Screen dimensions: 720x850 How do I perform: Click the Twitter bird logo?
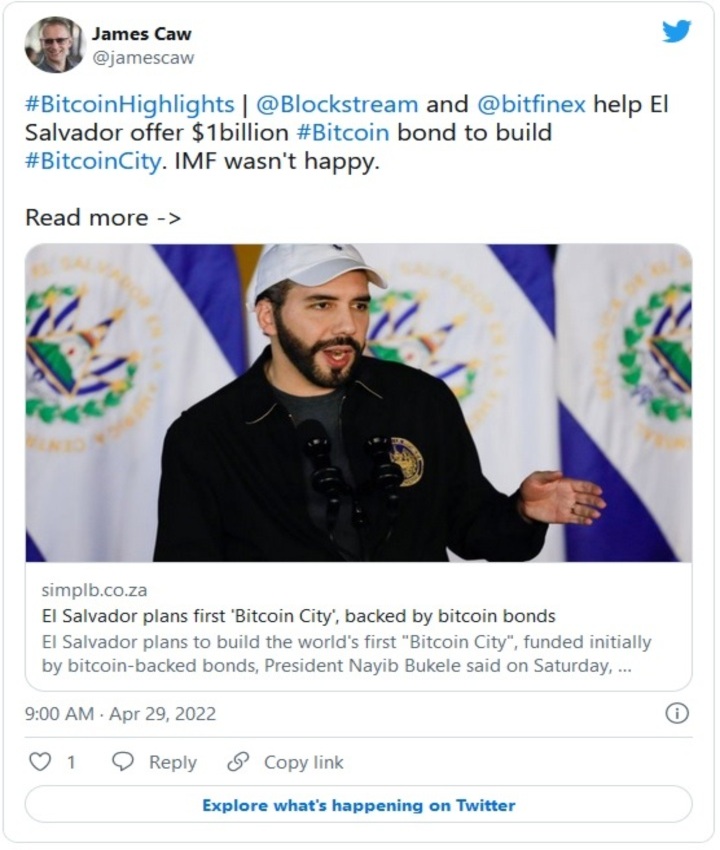(676, 31)
